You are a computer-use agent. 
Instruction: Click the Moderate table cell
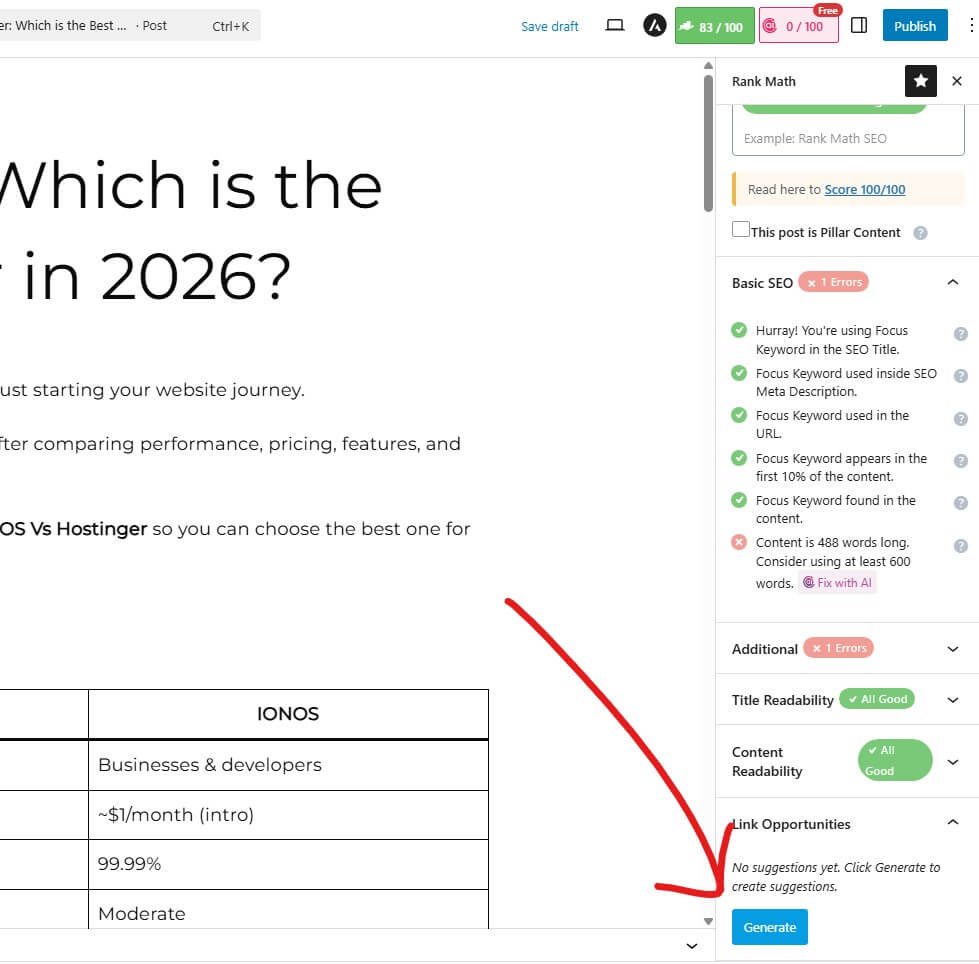tap(288, 910)
